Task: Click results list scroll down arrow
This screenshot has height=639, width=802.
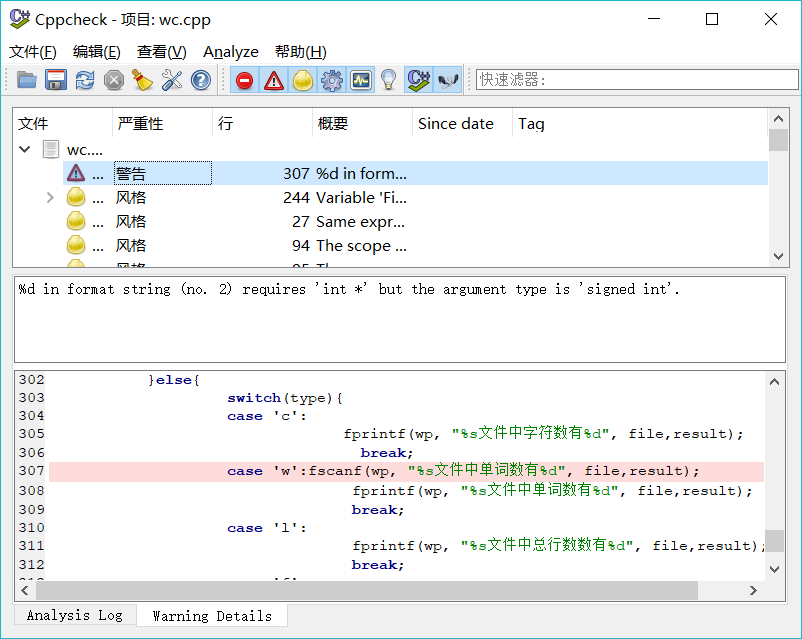Action: pos(778,256)
